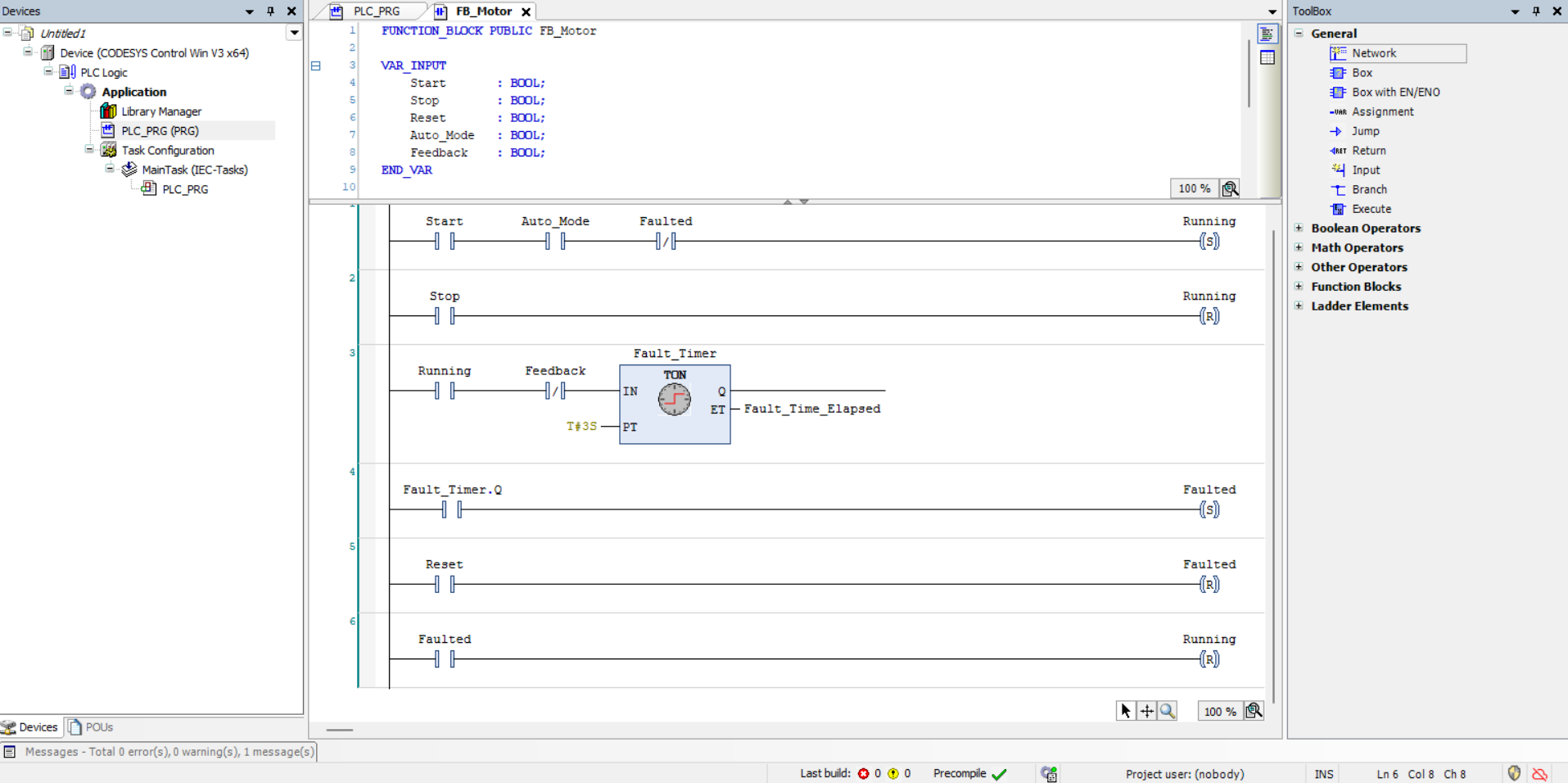Click ladder editor zoom level icon

click(1254, 711)
